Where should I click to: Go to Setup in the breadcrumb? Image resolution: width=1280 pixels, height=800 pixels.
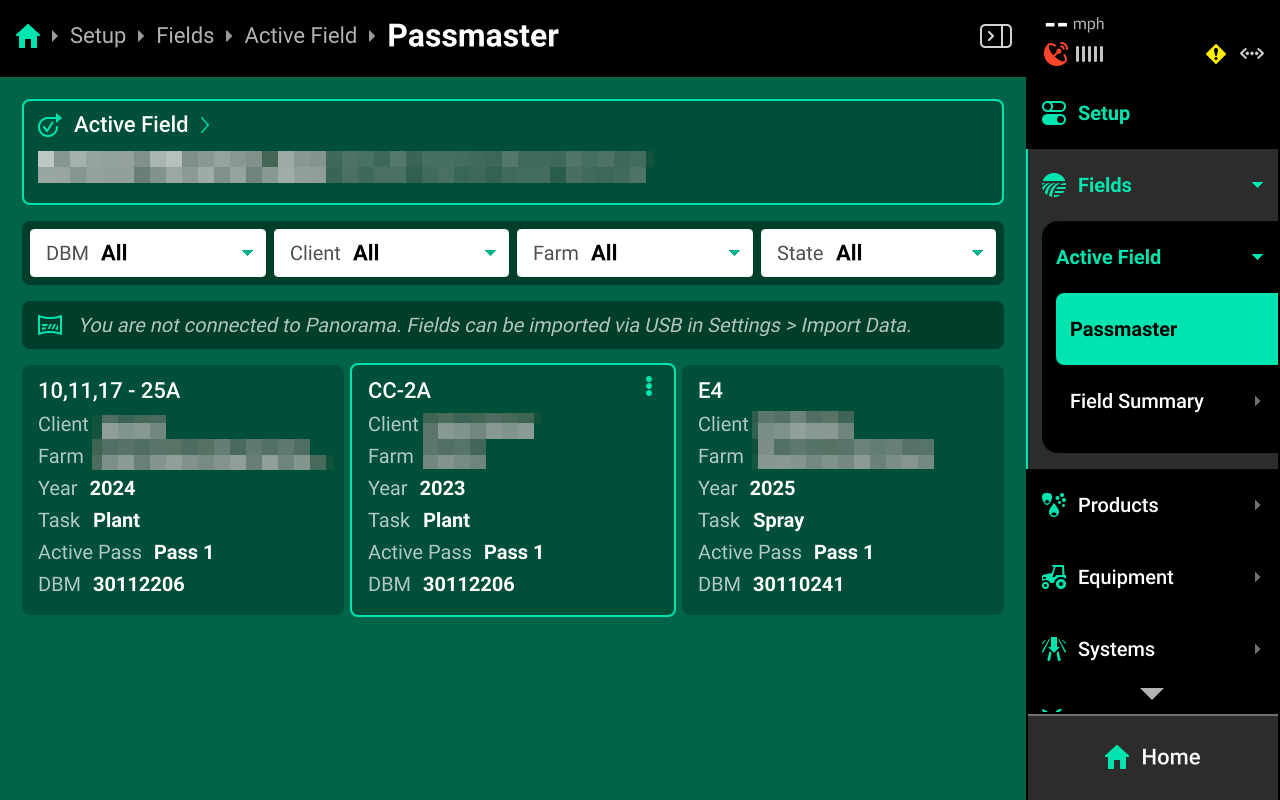98,36
